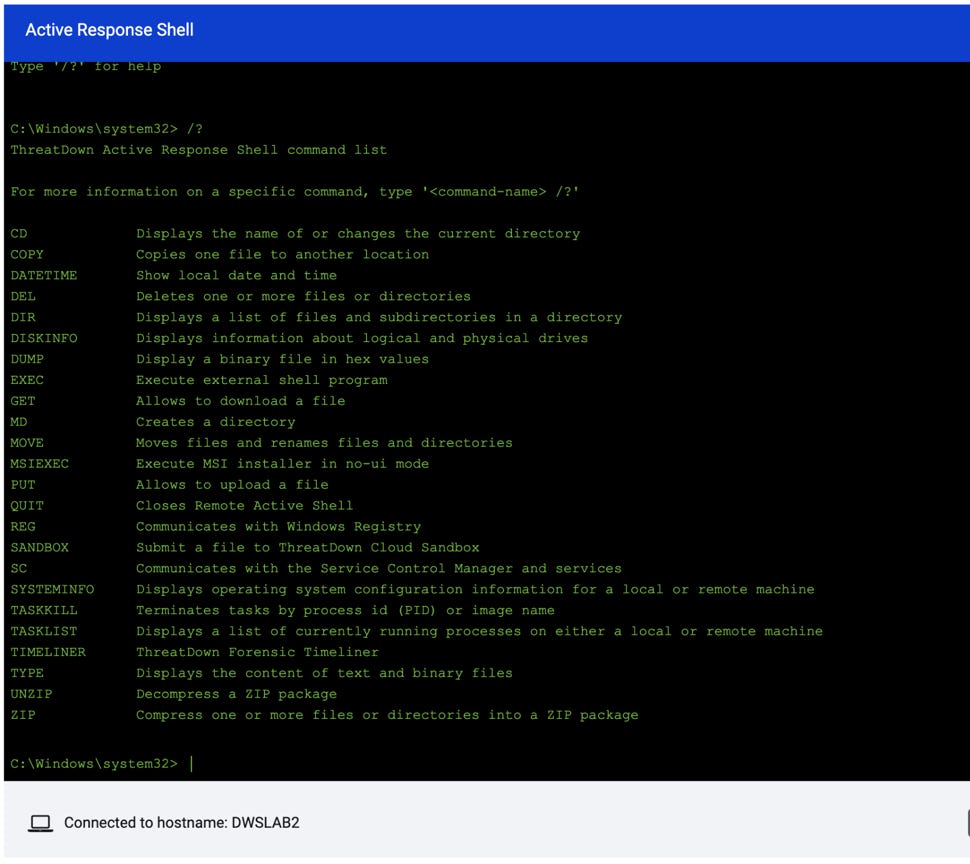Image resolution: width=970 pixels, height=864 pixels.
Task: Click the shell prompt input line at bottom
Action: click(102, 764)
